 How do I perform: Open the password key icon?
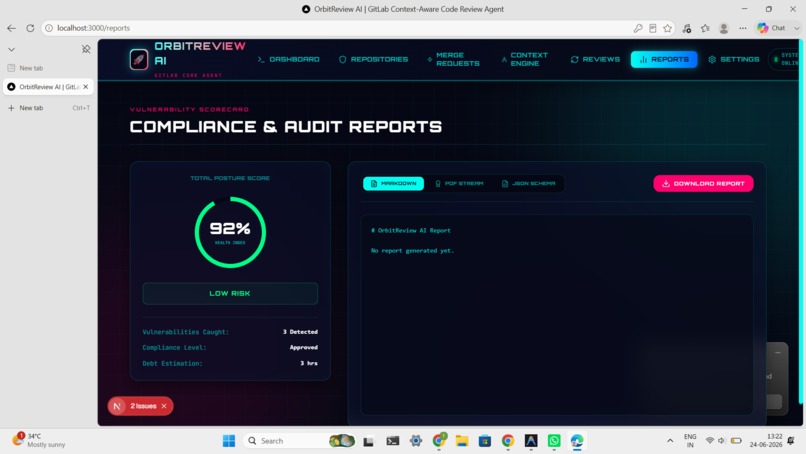[x=638, y=28]
